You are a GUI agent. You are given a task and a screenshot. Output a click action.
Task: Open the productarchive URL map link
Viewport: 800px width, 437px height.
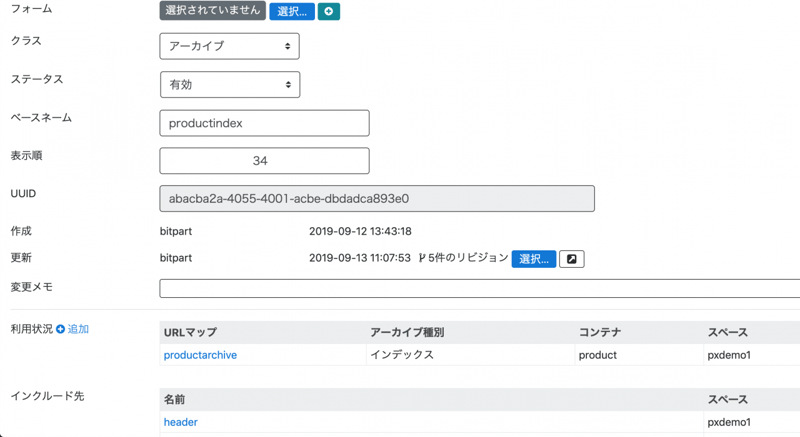coord(200,355)
